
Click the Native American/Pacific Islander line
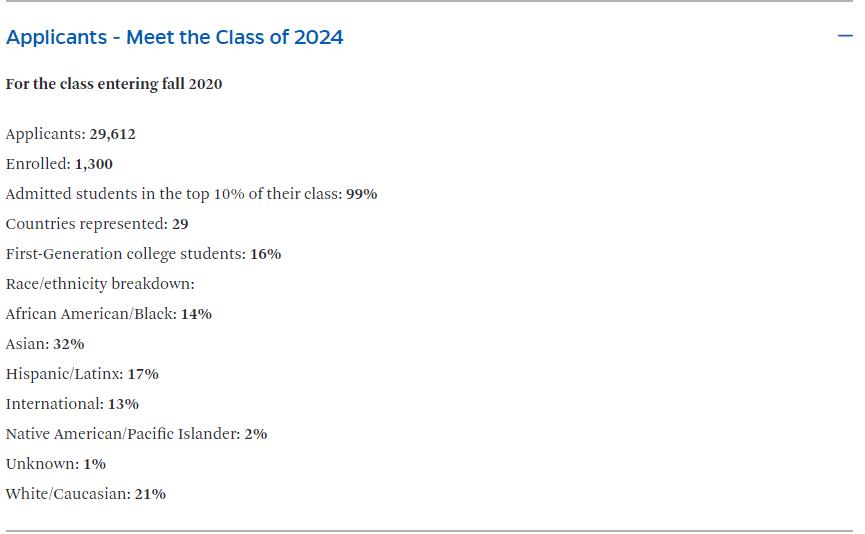coord(137,434)
